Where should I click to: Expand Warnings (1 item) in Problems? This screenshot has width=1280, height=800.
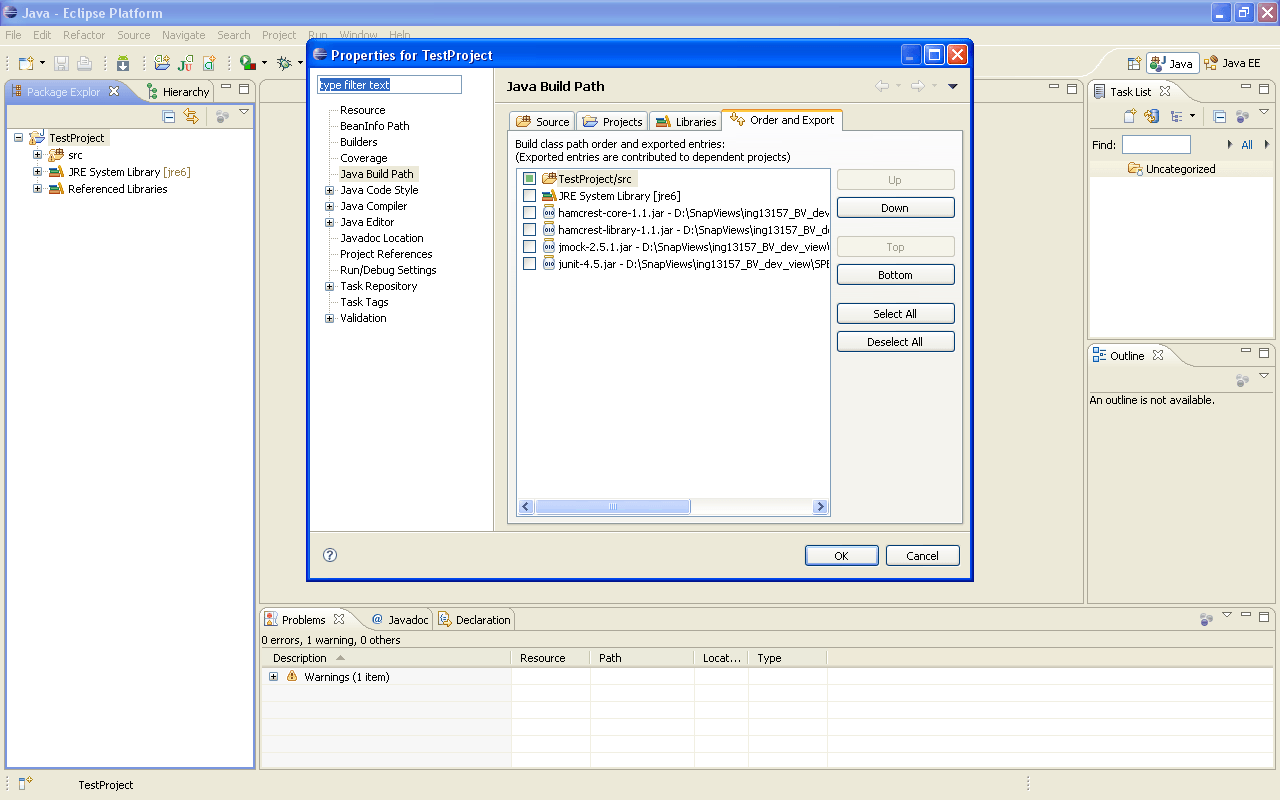click(274, 677)
